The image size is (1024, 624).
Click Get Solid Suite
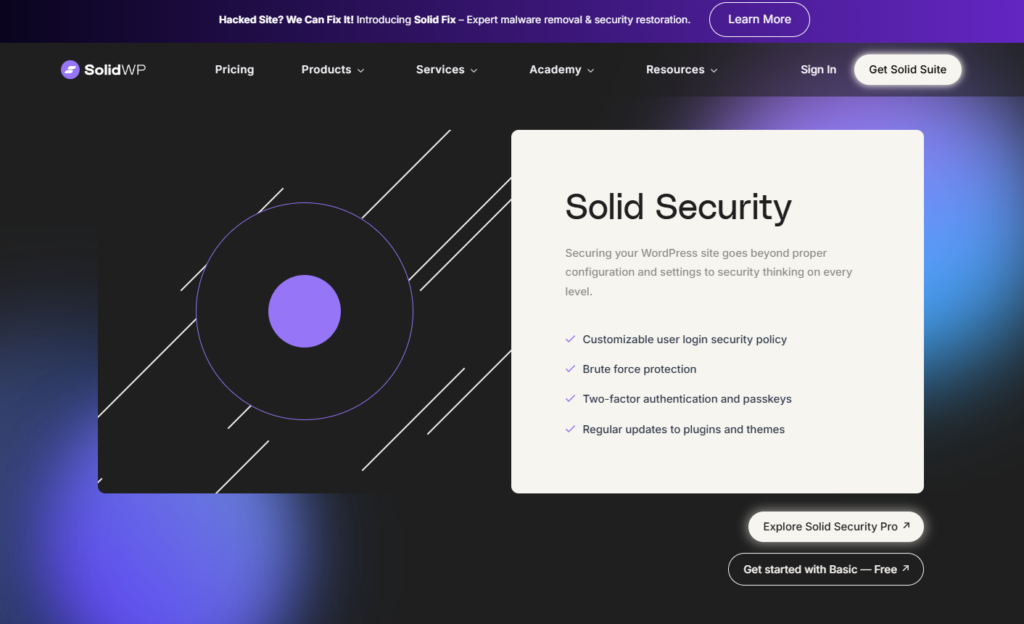pyautogui.click(x=906, y=69)
